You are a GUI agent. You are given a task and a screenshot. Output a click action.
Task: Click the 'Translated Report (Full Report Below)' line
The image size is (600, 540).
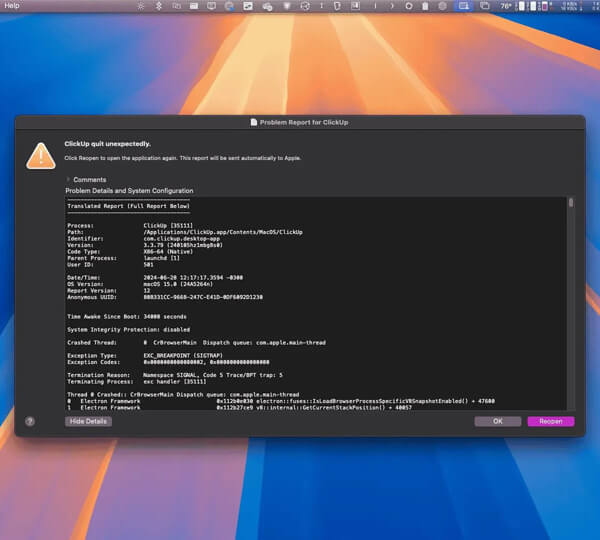click(x=129, y=206)
